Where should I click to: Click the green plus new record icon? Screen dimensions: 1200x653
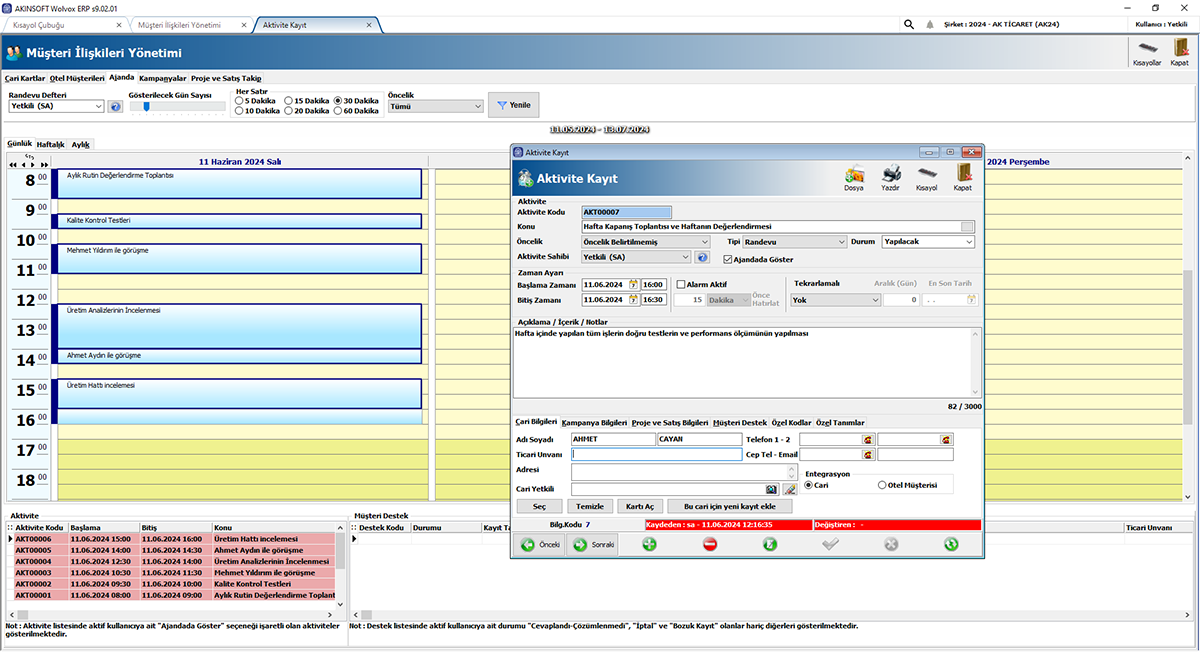click(x=648, y=544)
